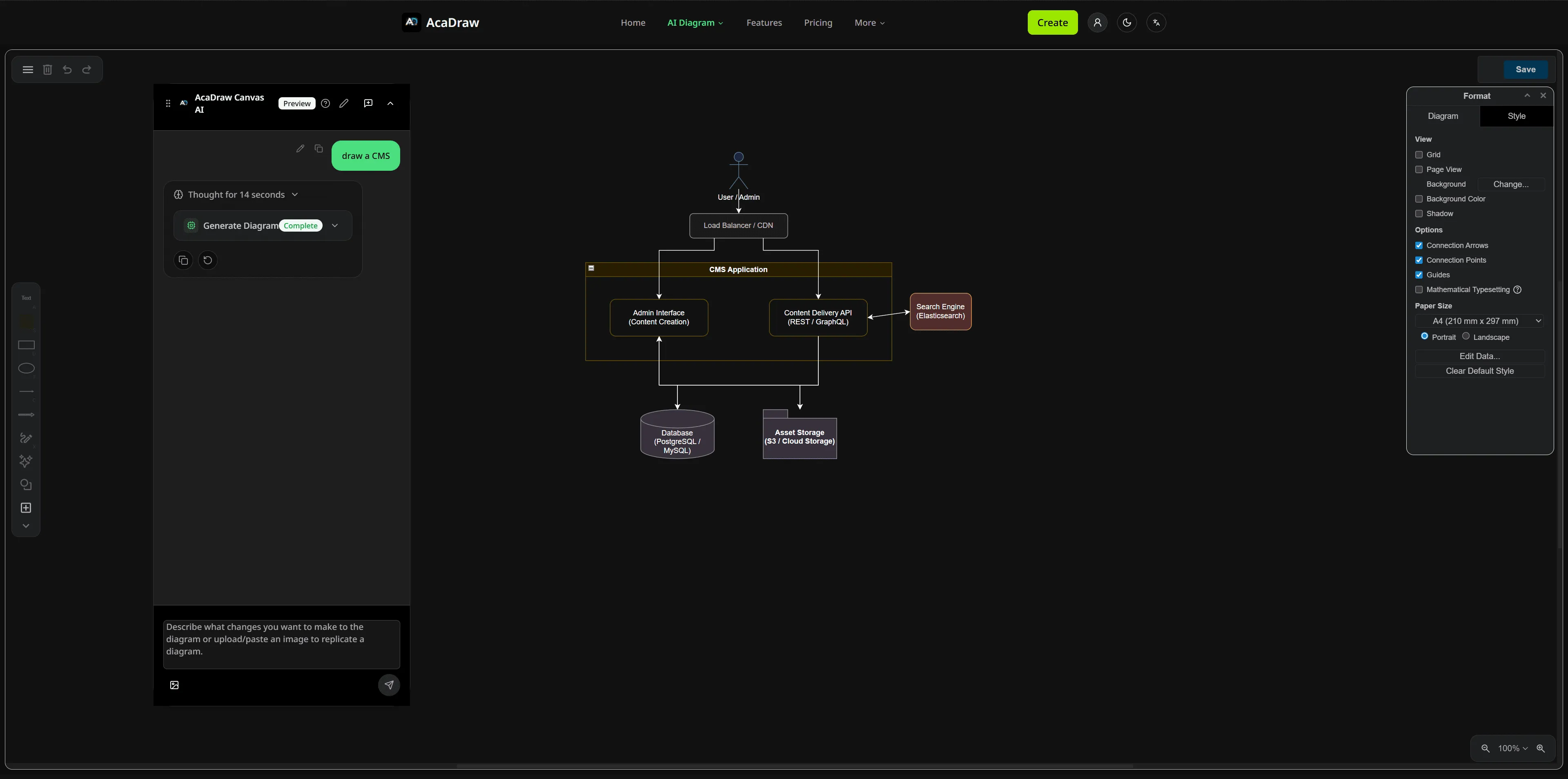Click the feedback message icon
Viewport: 1568px width, 779px height.
click(367, 103)
